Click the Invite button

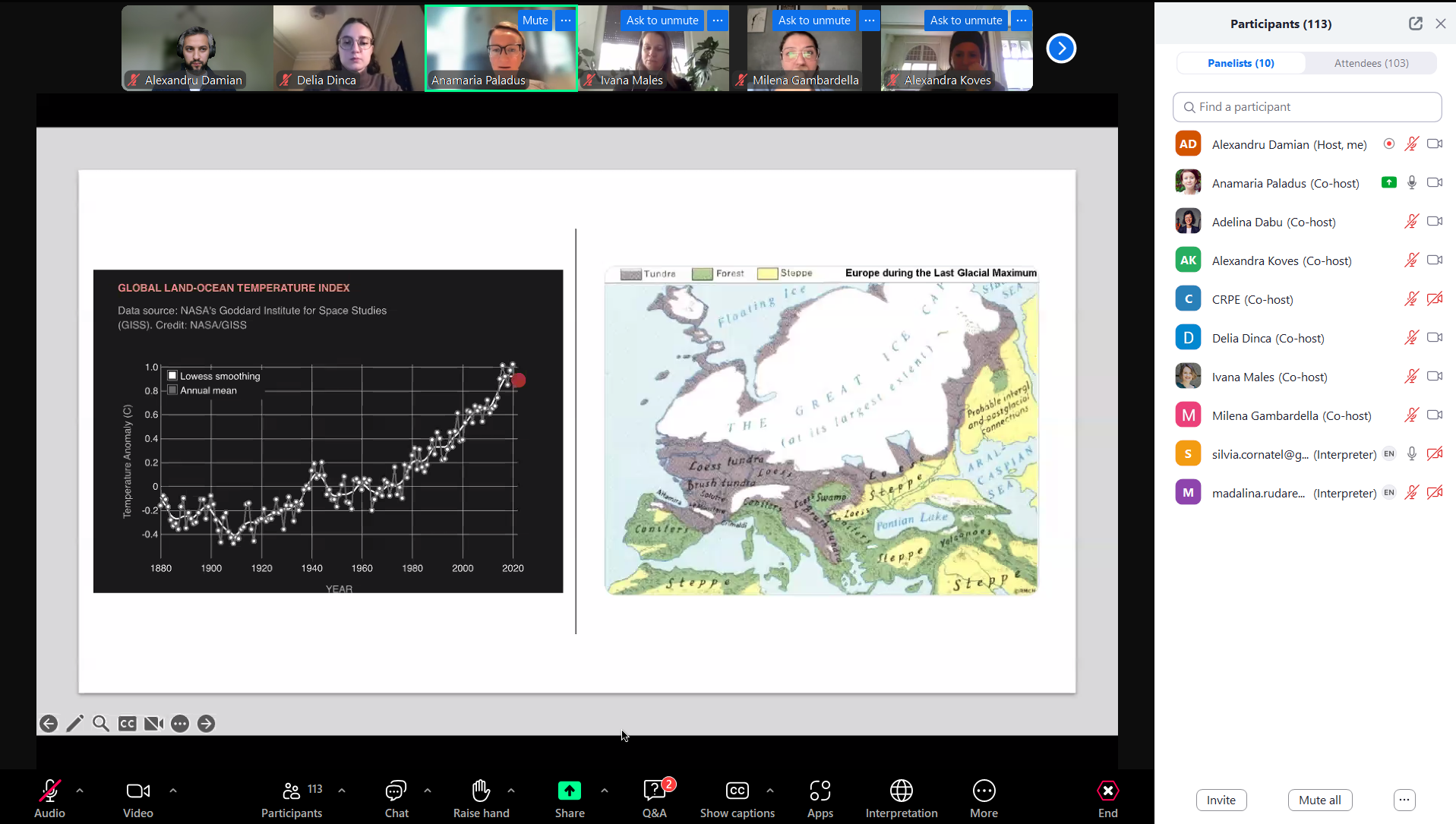tap(1221, 800)
